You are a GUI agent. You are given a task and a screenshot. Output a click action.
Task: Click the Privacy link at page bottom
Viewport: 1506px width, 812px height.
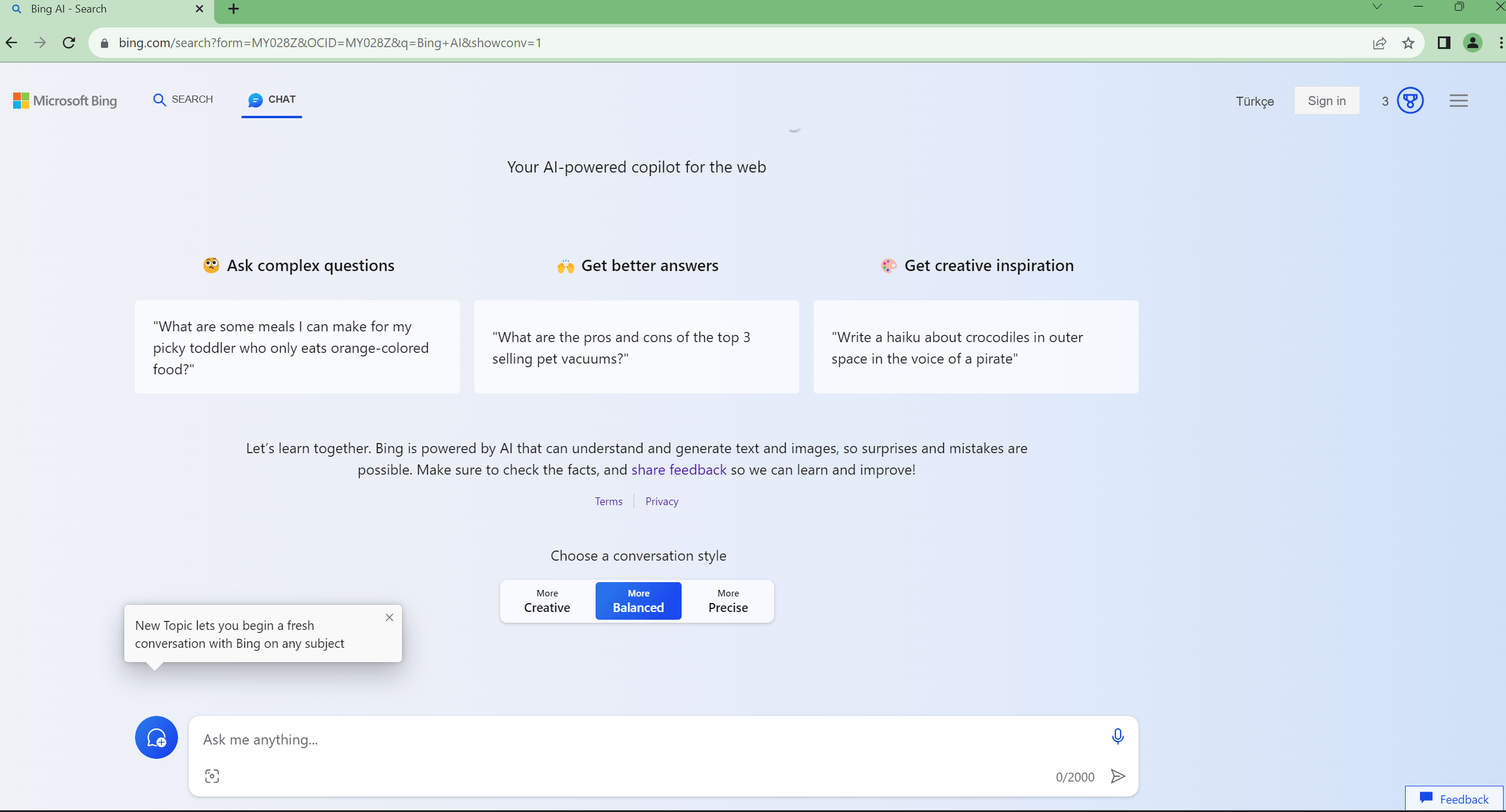click(662, 500)
